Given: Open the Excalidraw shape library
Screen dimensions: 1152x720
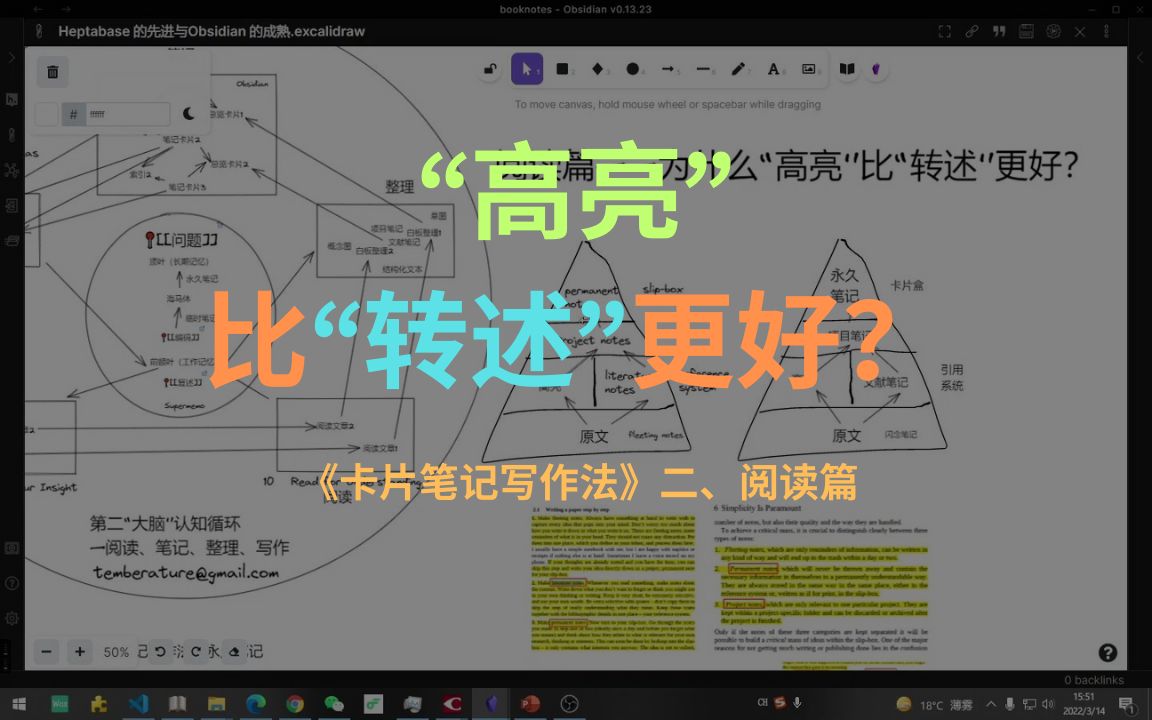Looking at the screenshot, I should point(849,68).
